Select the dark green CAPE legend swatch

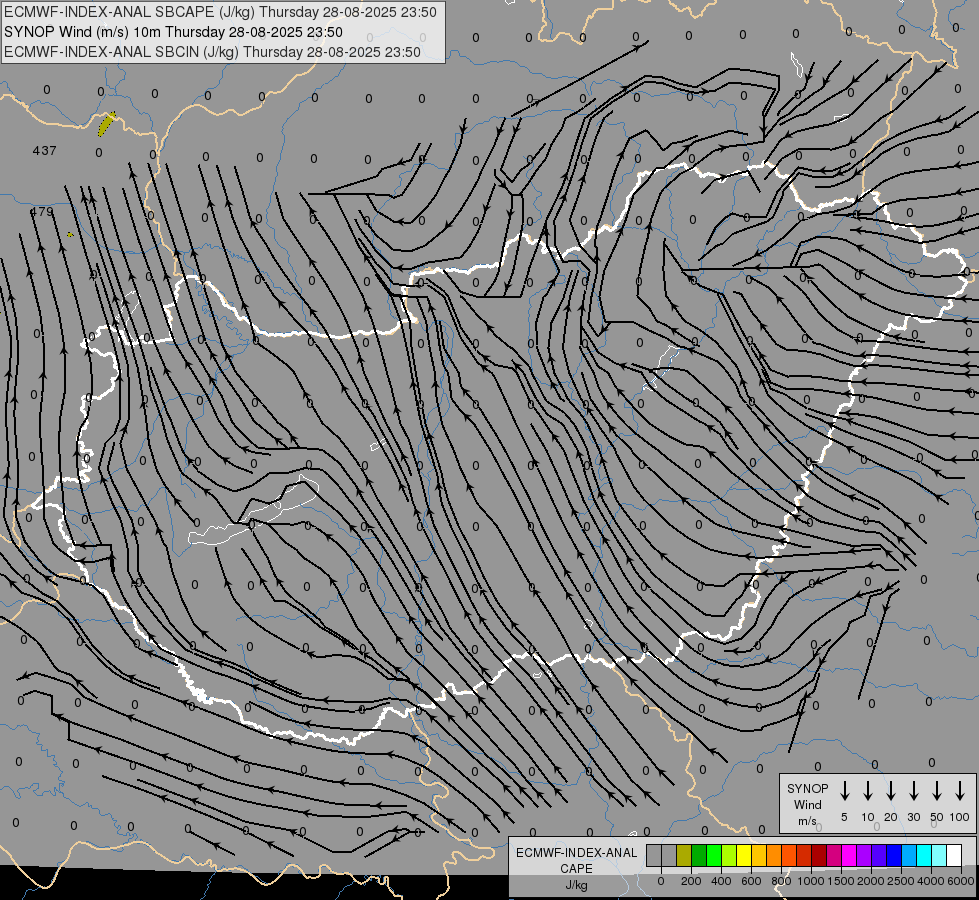click(699, 855)
